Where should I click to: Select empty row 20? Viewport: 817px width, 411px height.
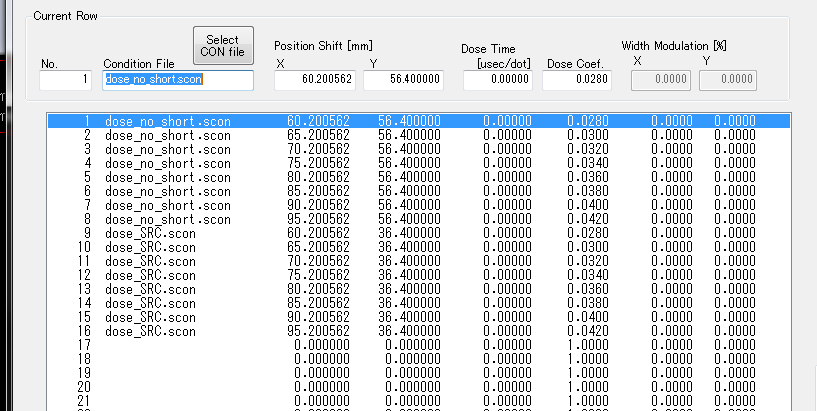click(419, 387)
